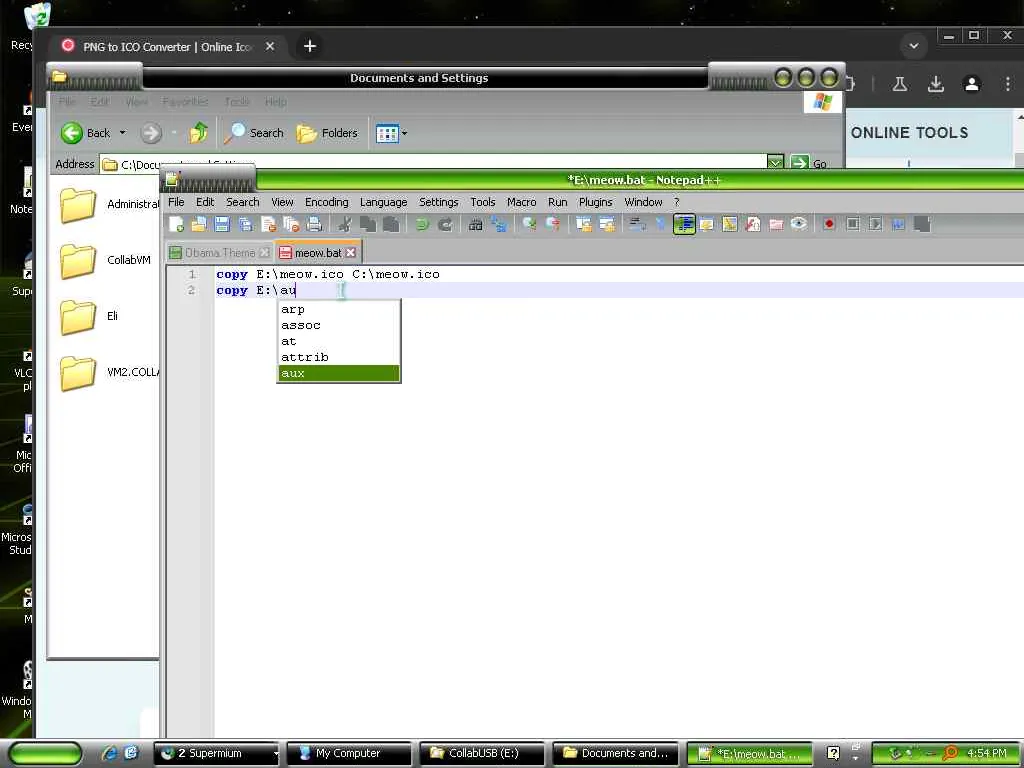Image resolution: width=1024 pixels, height=768 pixels.
Task: Click the Zoom Out toolbar icon
Action: 552,225
